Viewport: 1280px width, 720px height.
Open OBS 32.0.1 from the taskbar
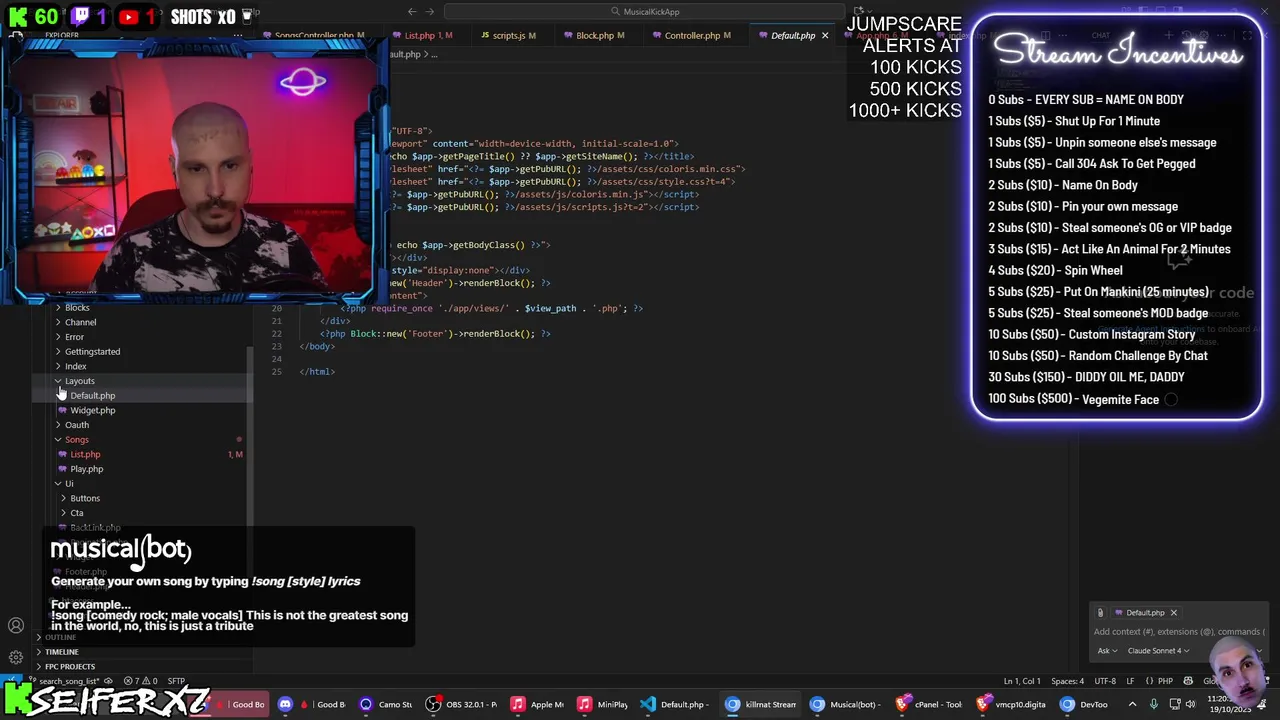pyautogui.click(x=461, y=704)
